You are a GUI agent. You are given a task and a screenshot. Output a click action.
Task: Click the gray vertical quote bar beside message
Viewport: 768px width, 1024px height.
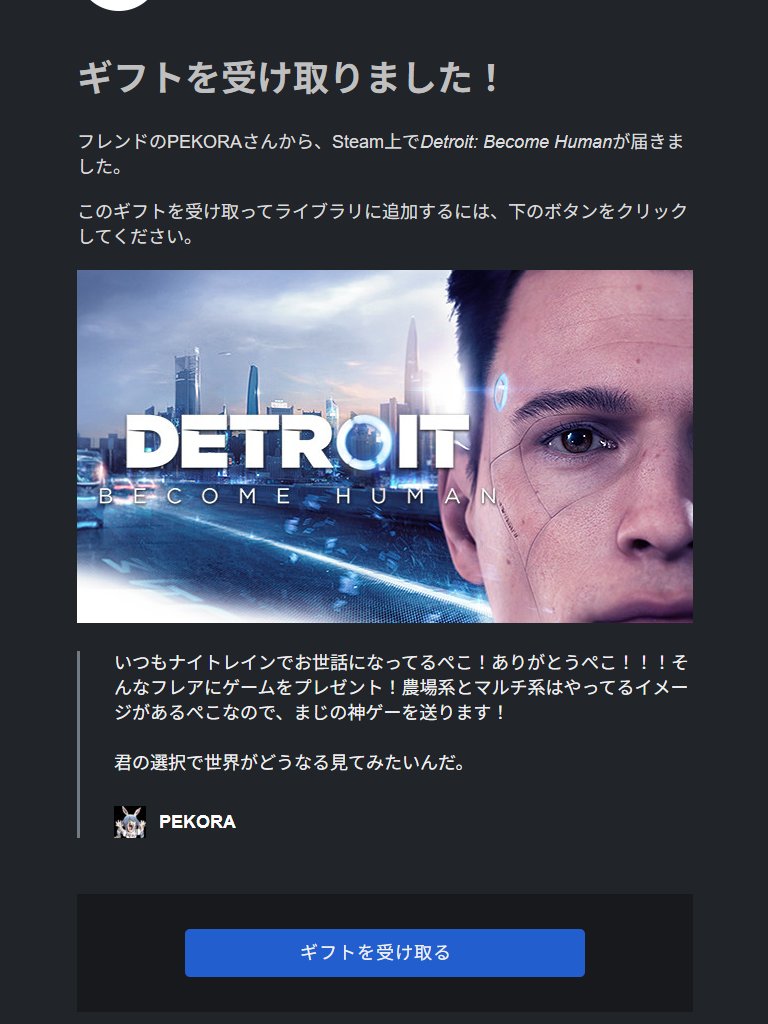coord(78,744)
